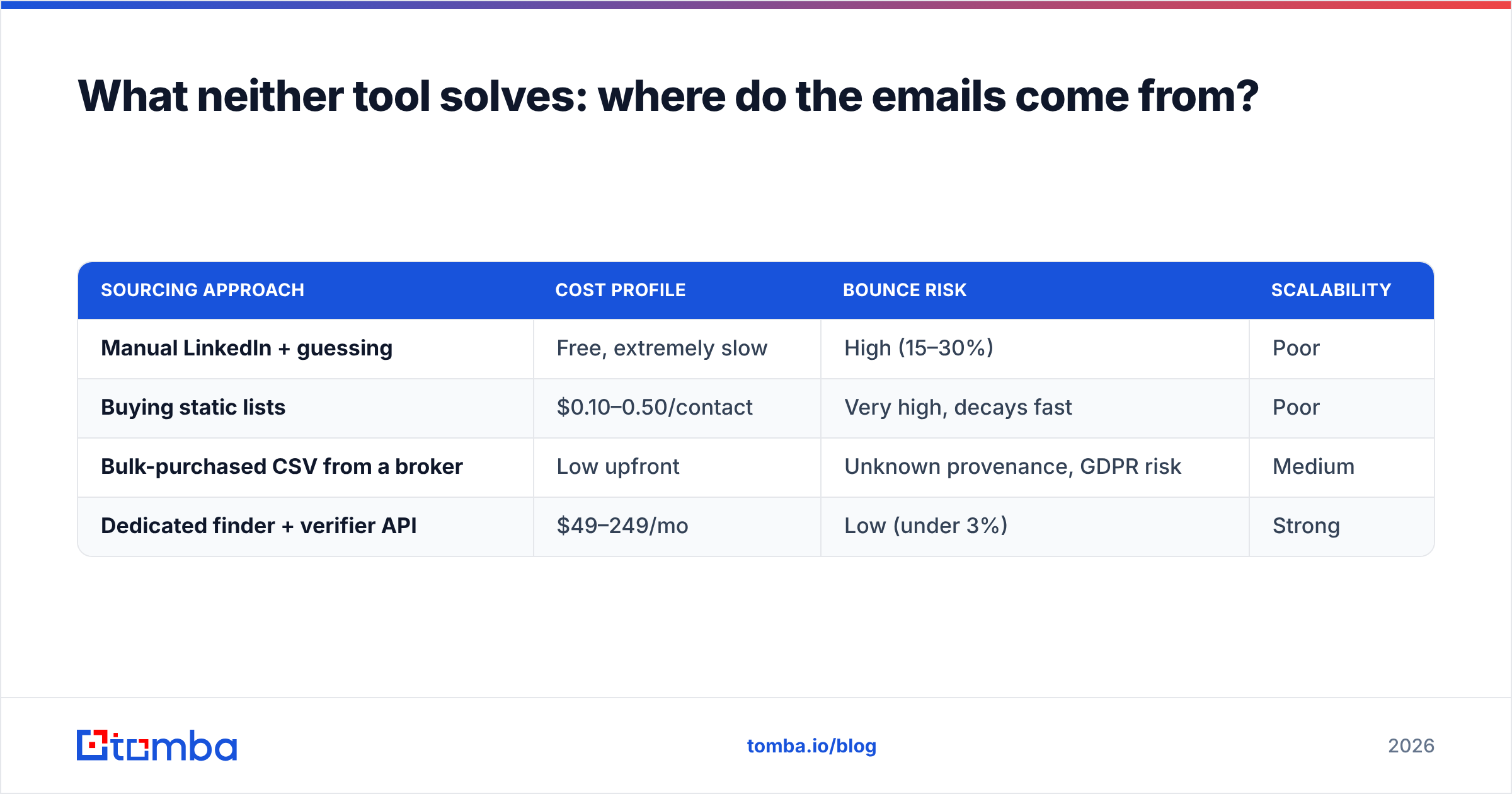Select 'Bulk-purchased CSV from a broker' cell
Viewport: 1512px width, 794px height.
pos(306,467)
